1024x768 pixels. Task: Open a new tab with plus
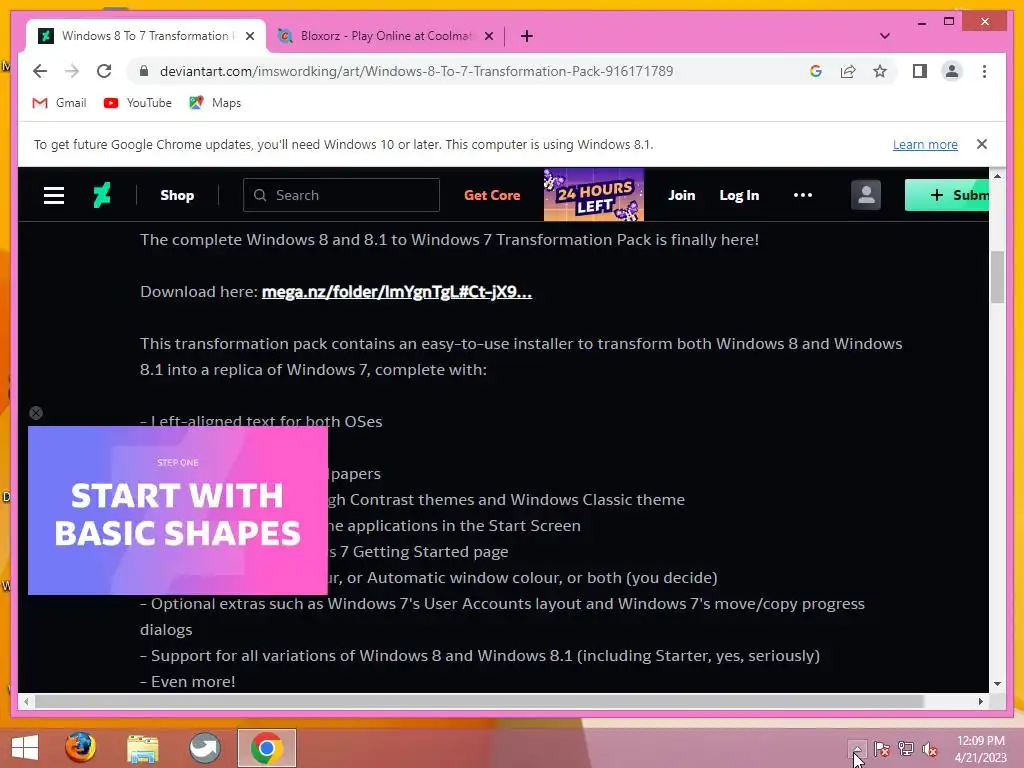[x=527, y=36]
